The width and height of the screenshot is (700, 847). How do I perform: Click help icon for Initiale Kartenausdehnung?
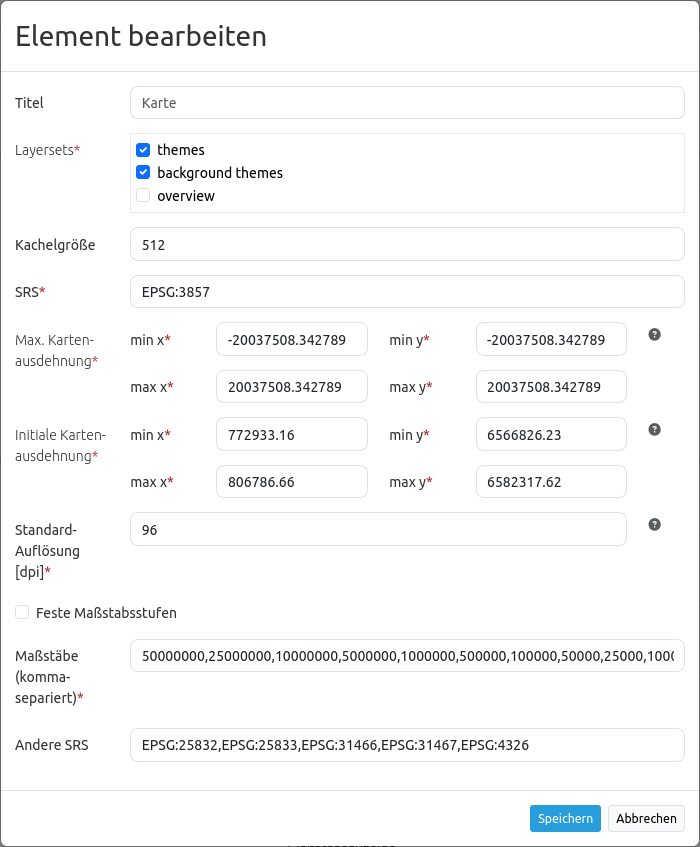click(655, 429)
